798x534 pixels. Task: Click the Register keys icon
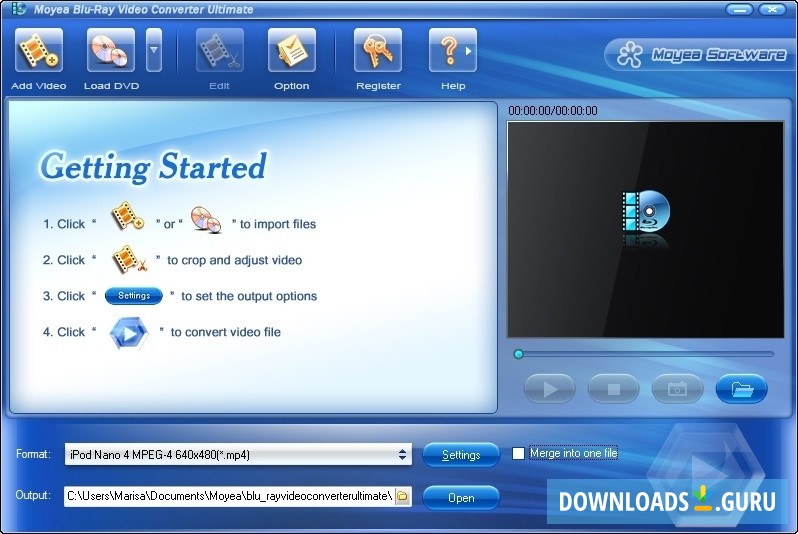(x=378, y=50)
